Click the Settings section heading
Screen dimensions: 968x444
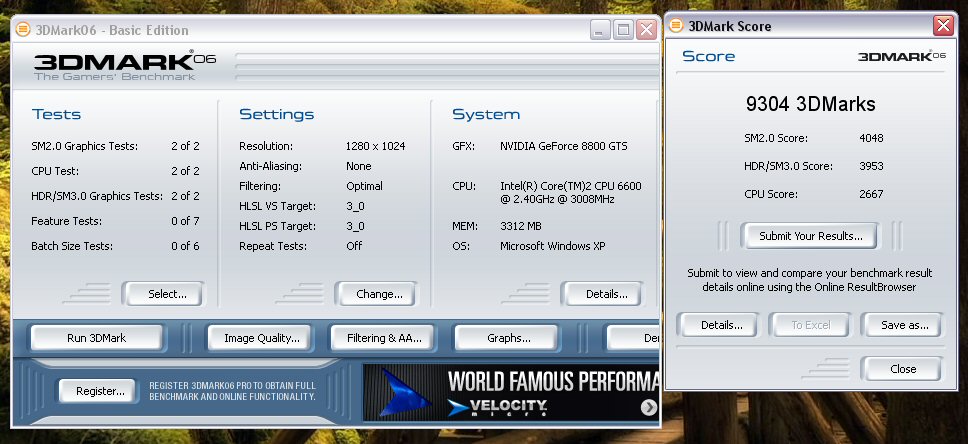click(277, 114)
